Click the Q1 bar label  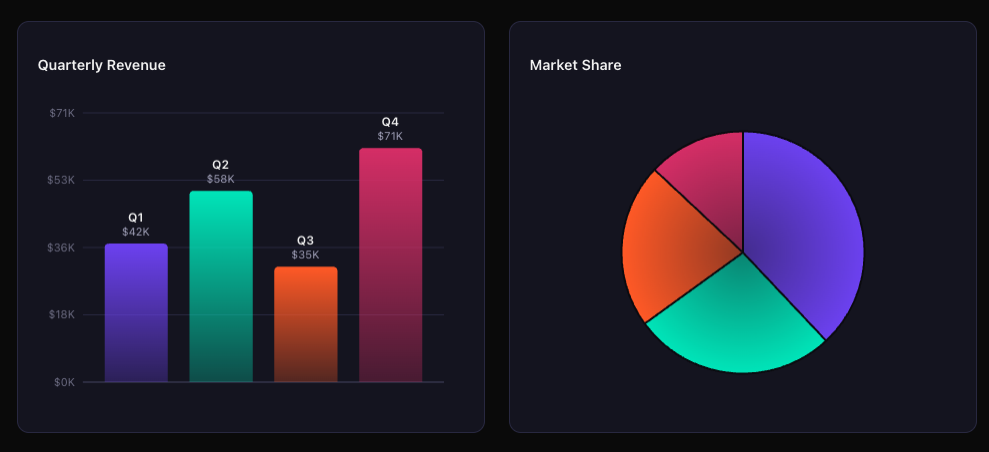pos(136,217)
